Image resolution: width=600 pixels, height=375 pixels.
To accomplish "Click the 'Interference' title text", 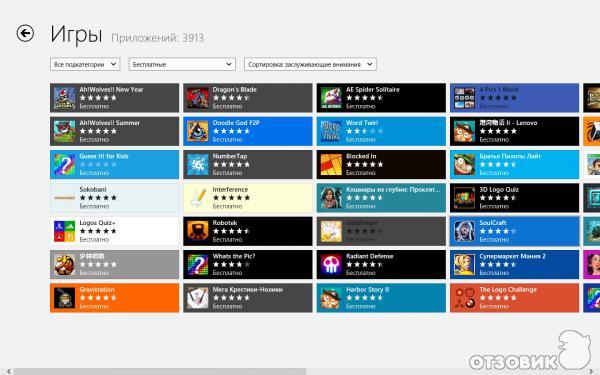I will click(x=230, y=189).
